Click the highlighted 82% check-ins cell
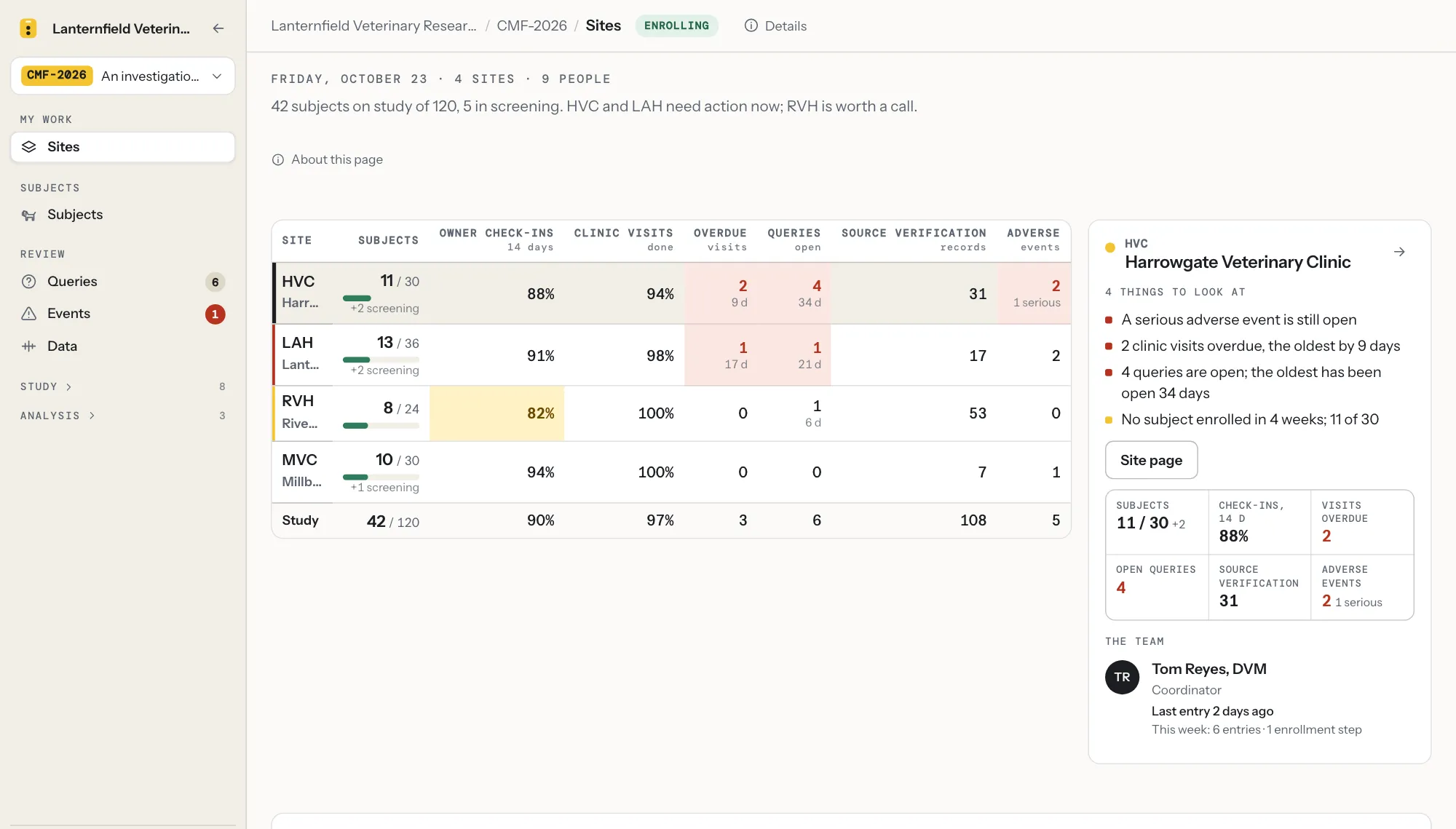Screen dimensions: 1456x829 496,413
